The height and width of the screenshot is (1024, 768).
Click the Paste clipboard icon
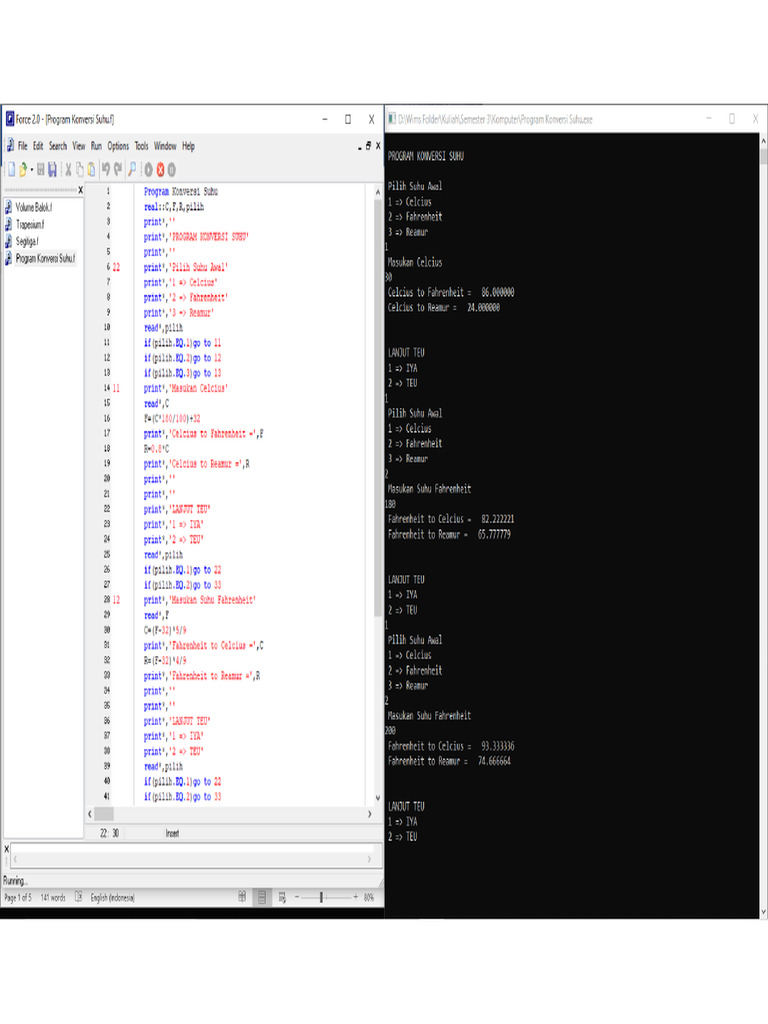coord(91,170)
